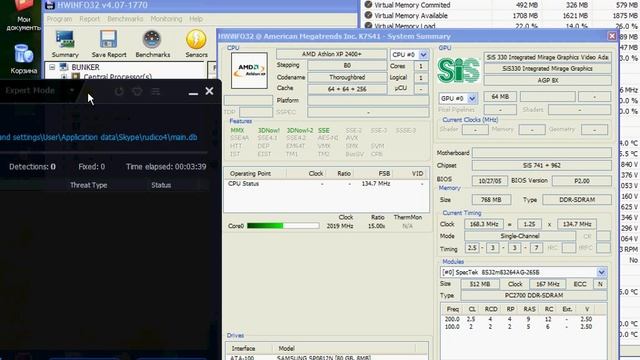
Task: Click the PC2700 DDR-SDRAM module type field
Action: tap(534, 295)
